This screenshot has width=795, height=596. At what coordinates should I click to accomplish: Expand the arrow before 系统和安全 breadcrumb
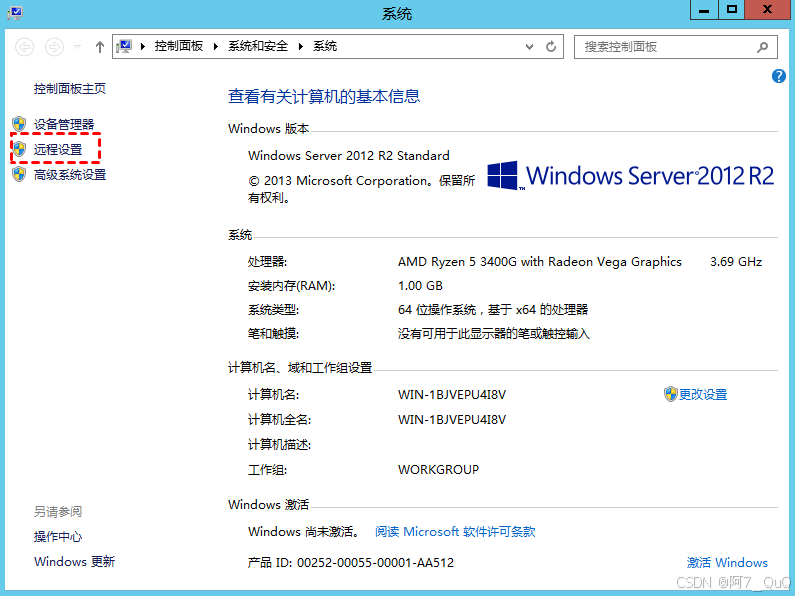(x=216, y=47)
